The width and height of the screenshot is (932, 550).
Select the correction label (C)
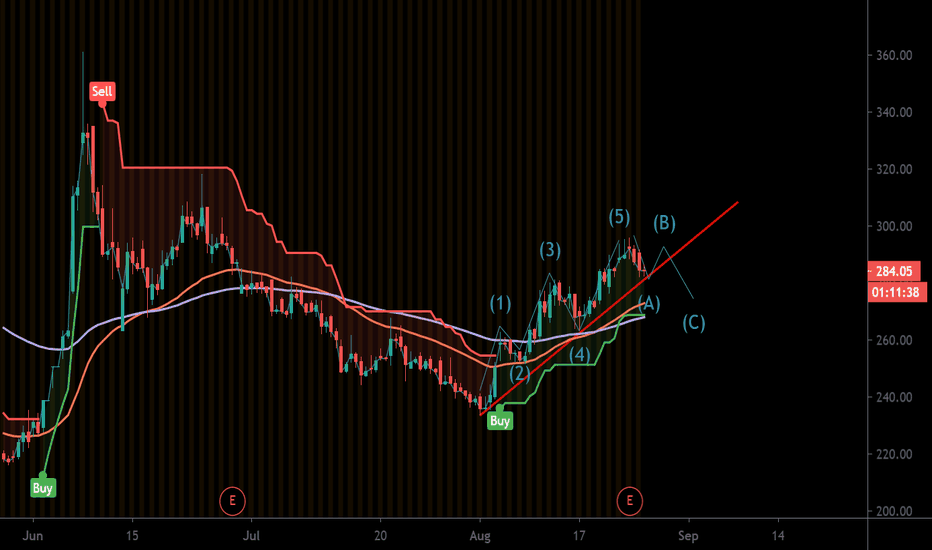(x=694, y=323)
